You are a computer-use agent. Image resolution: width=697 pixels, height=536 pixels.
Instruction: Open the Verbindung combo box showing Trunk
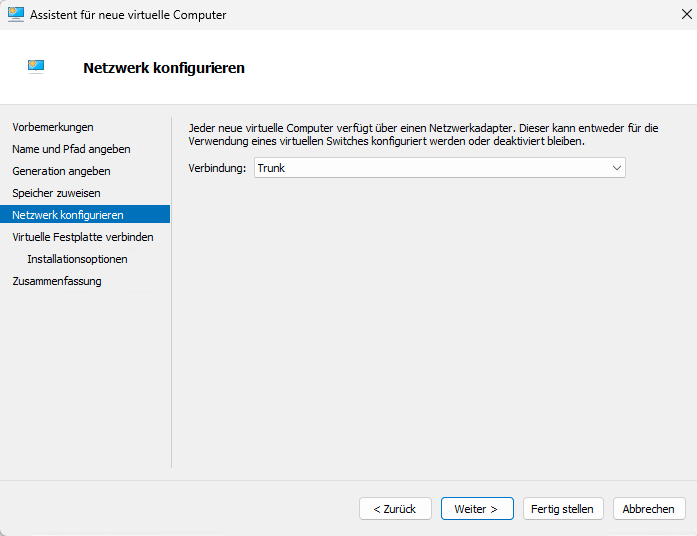pyautogui.click(x=430, y=168)
